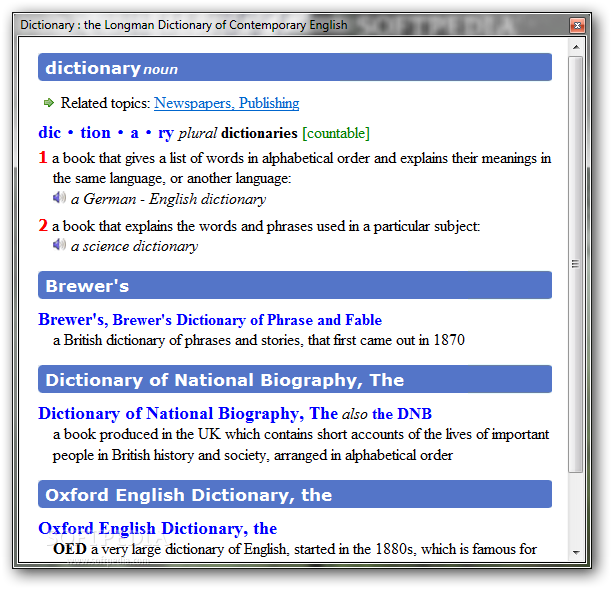The height and width of the screenshot is (589, 612).
Task: Click the text 'people in British history and society'
Action: (x=161, y=455)
